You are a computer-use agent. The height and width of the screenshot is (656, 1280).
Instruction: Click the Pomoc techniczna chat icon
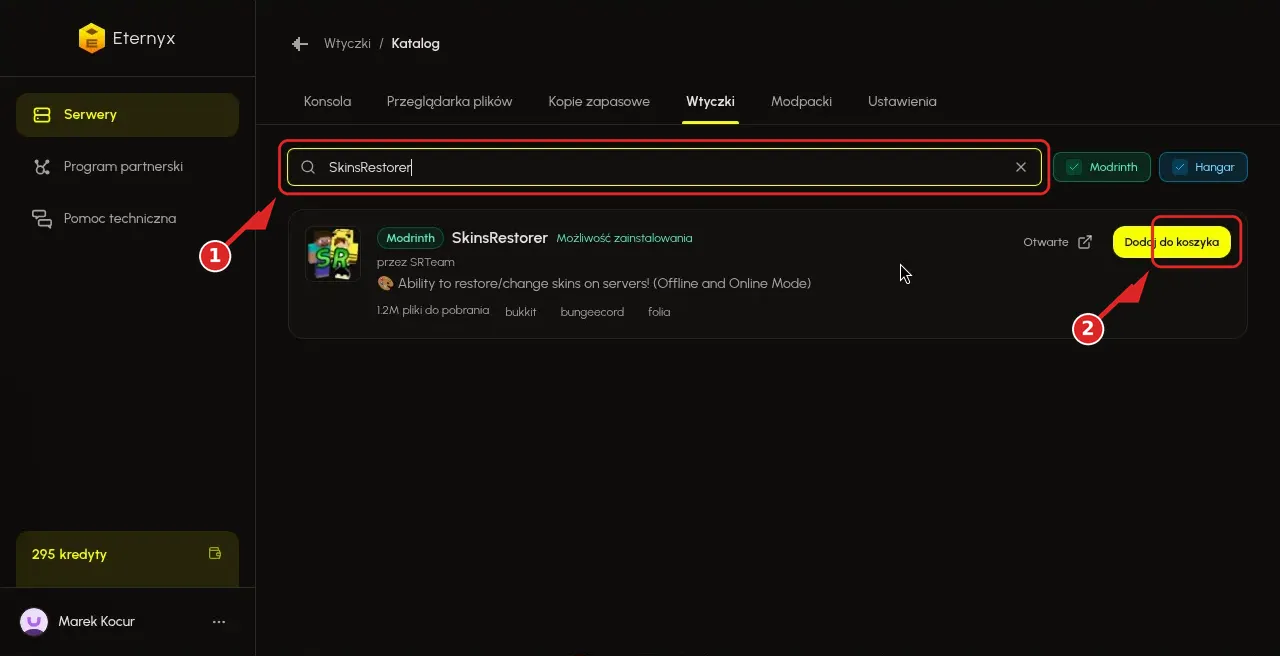(x=42, y=219)
